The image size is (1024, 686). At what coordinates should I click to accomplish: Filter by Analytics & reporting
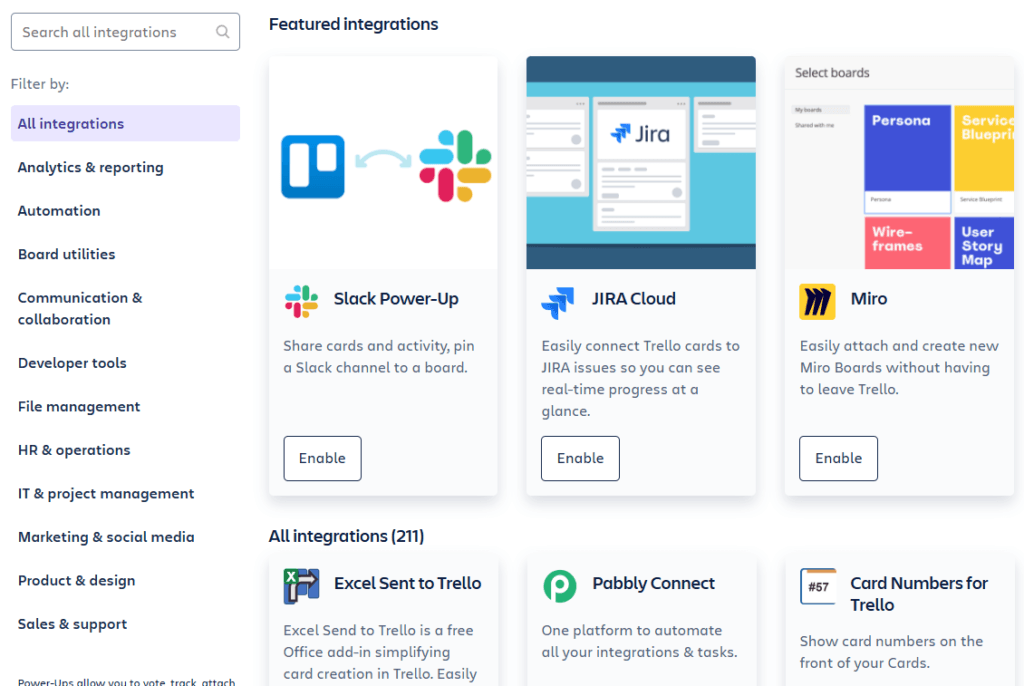(91, 167)
